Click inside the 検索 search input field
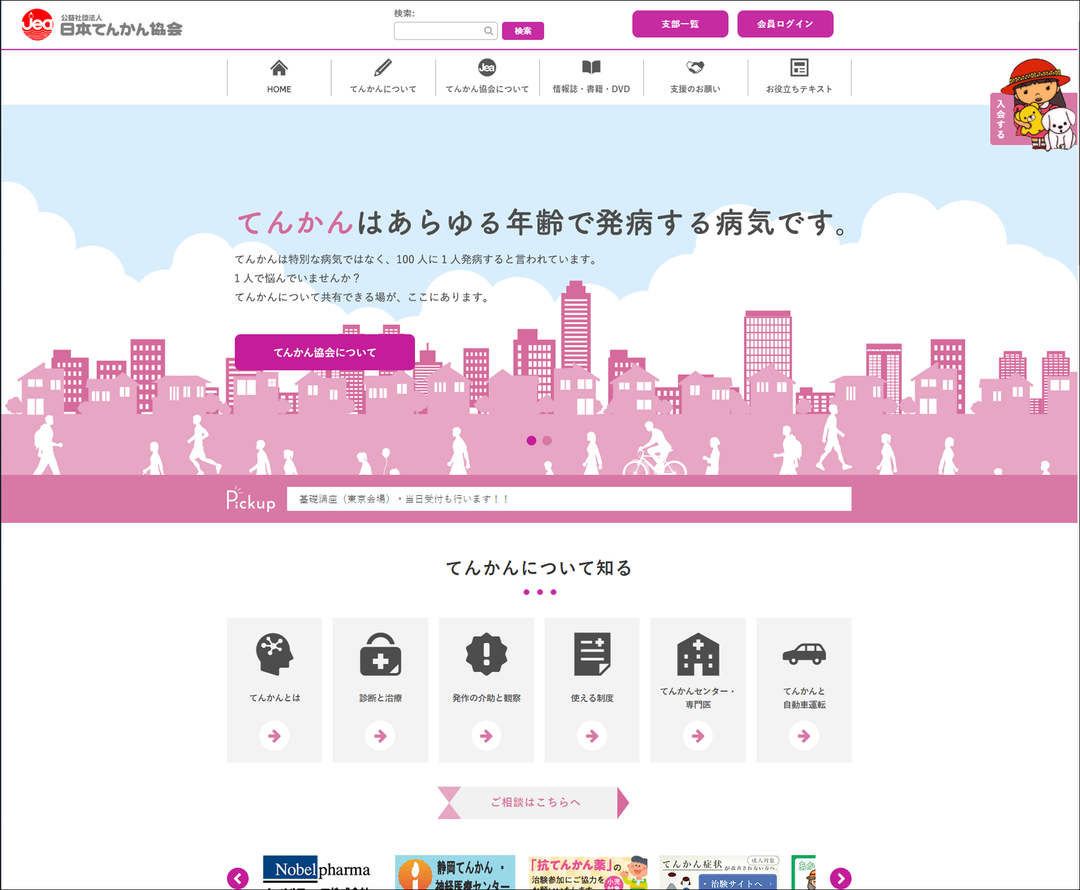Image resolution: width=1080 pixels, height=890 pixels. pos(440,31)
